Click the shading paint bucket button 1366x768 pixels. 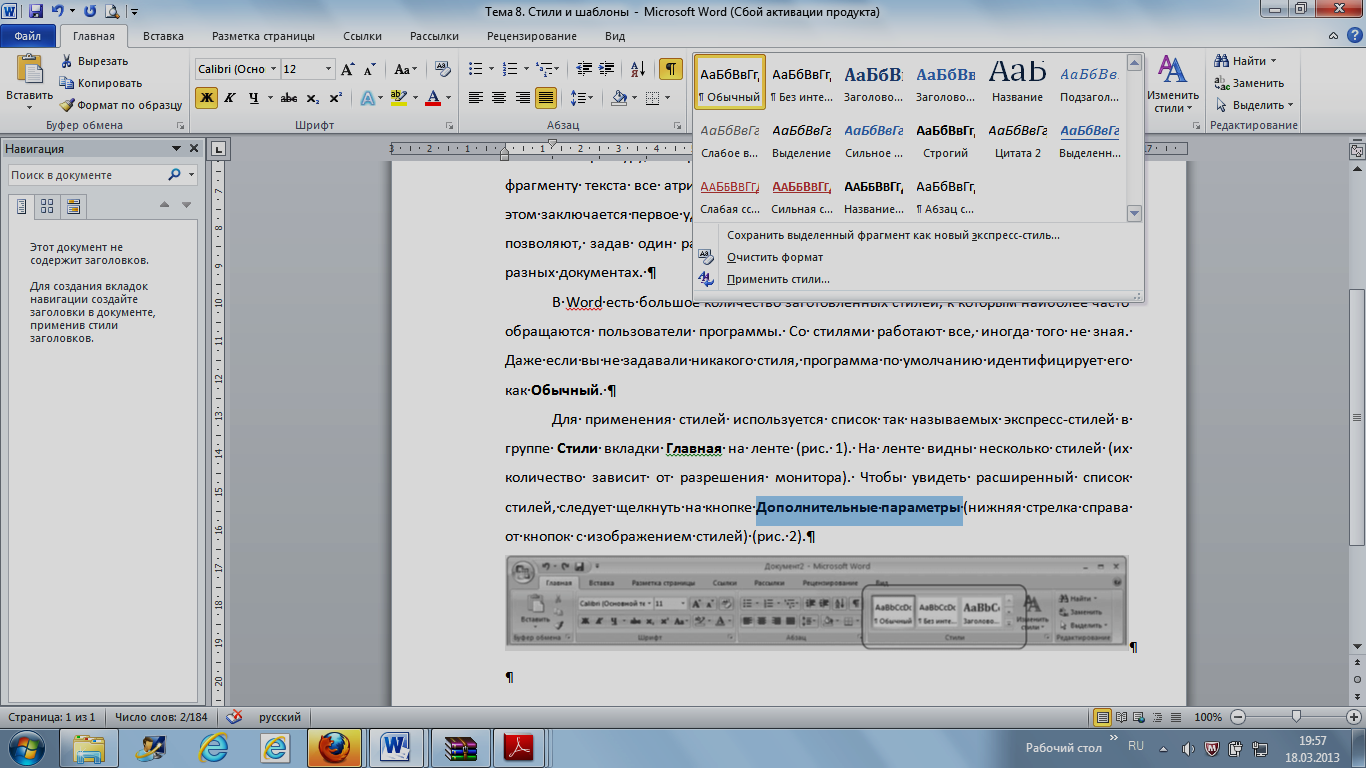pos(618,98)
